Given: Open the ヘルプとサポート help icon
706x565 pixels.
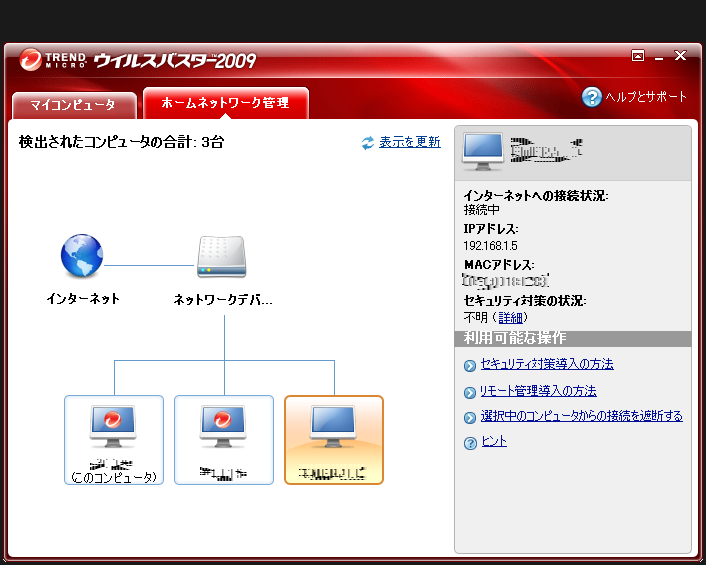Looking at the screenshot, I should 592,97.
